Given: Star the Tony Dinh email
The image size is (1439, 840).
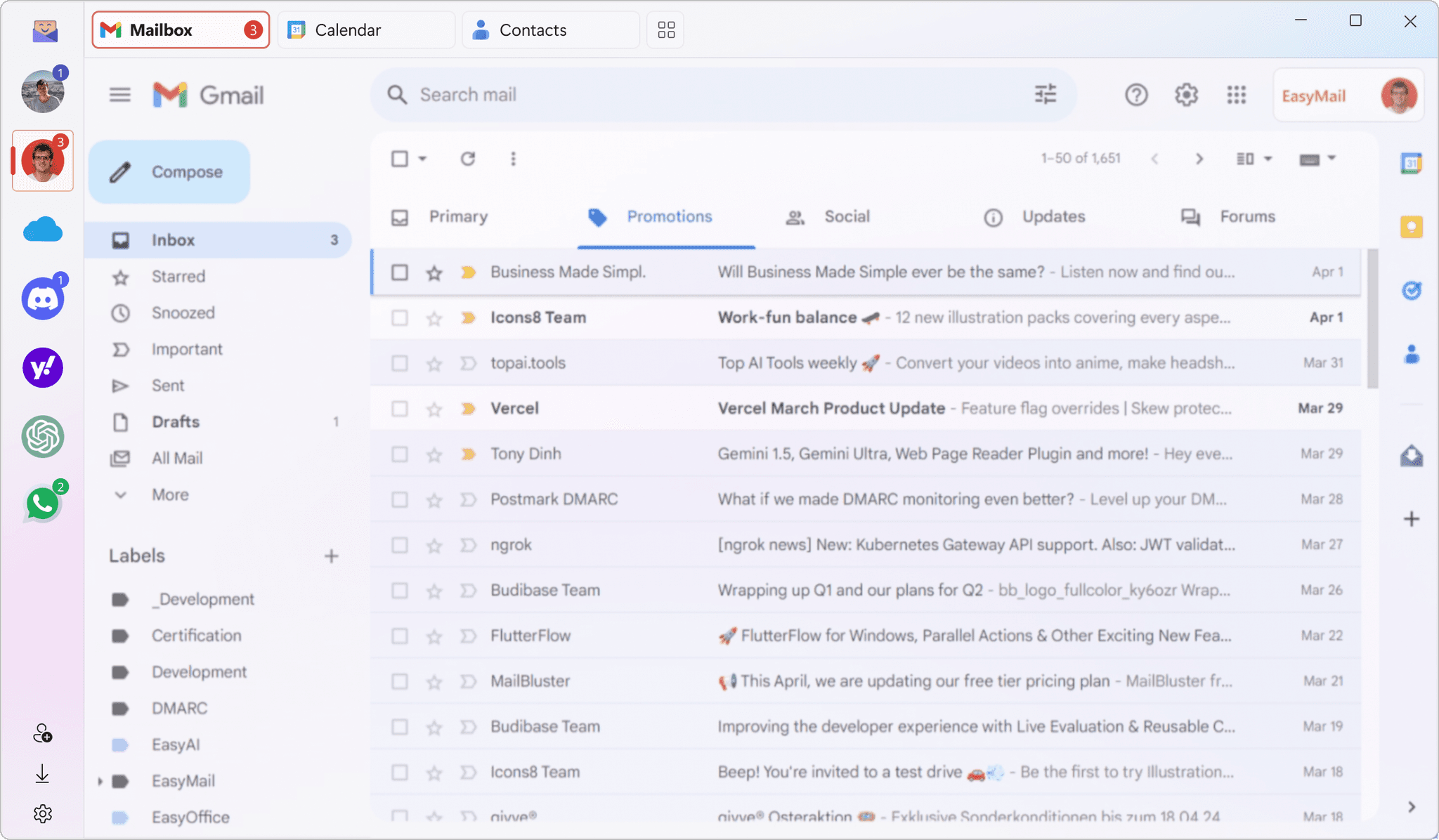Looking at the screenshot, I should 434,454.
